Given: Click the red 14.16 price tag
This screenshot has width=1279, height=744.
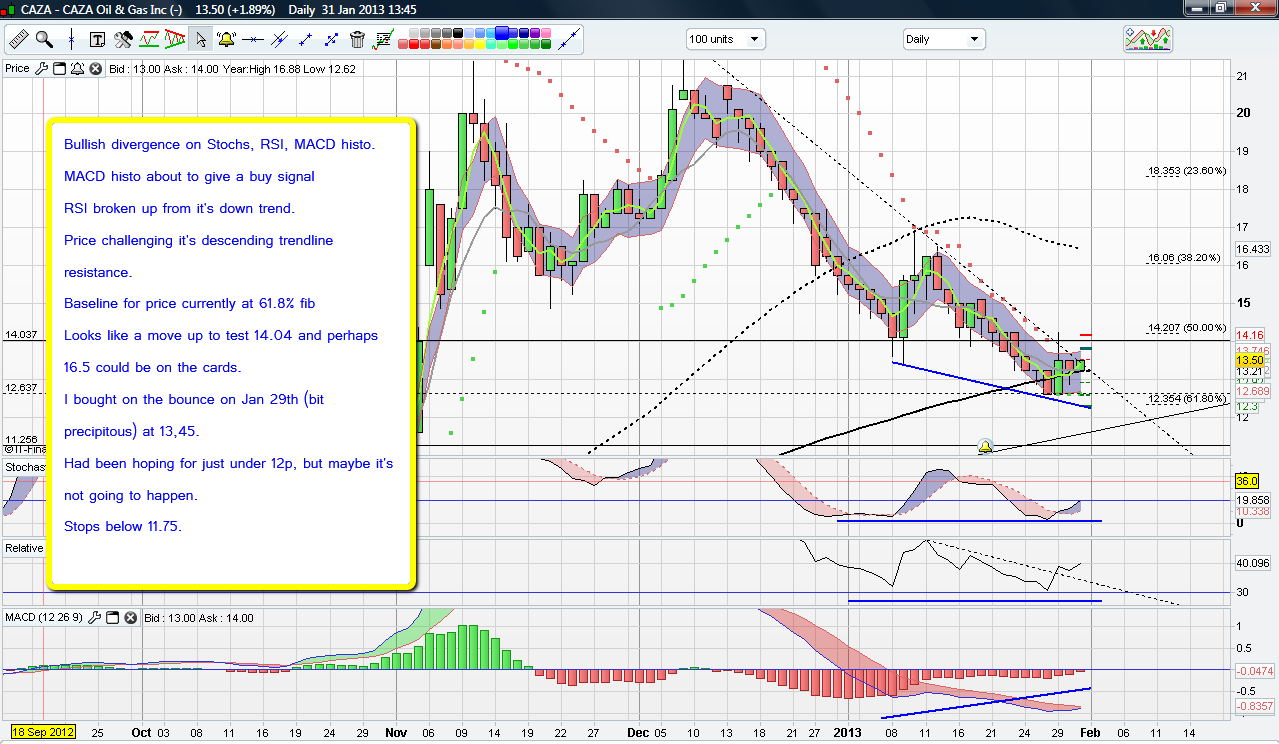Looking at the screenshot, I should [x=1252, y=335].
